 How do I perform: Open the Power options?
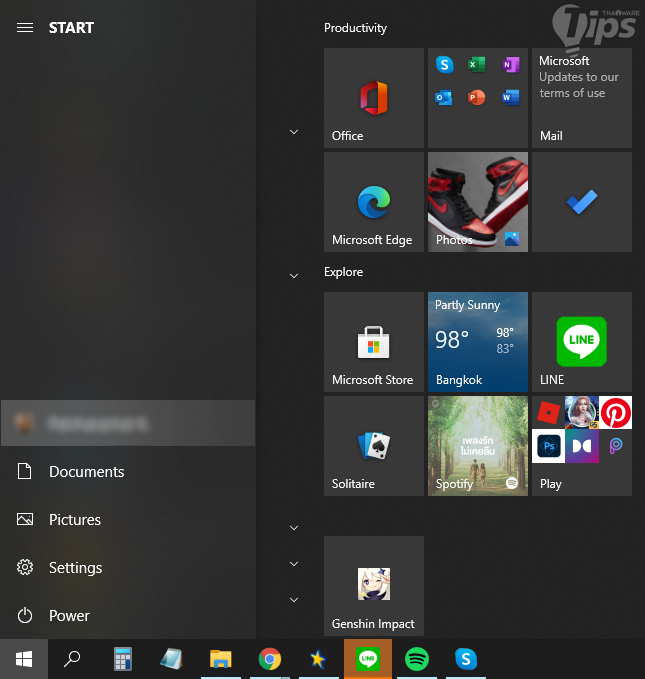(x=128, y=616)
